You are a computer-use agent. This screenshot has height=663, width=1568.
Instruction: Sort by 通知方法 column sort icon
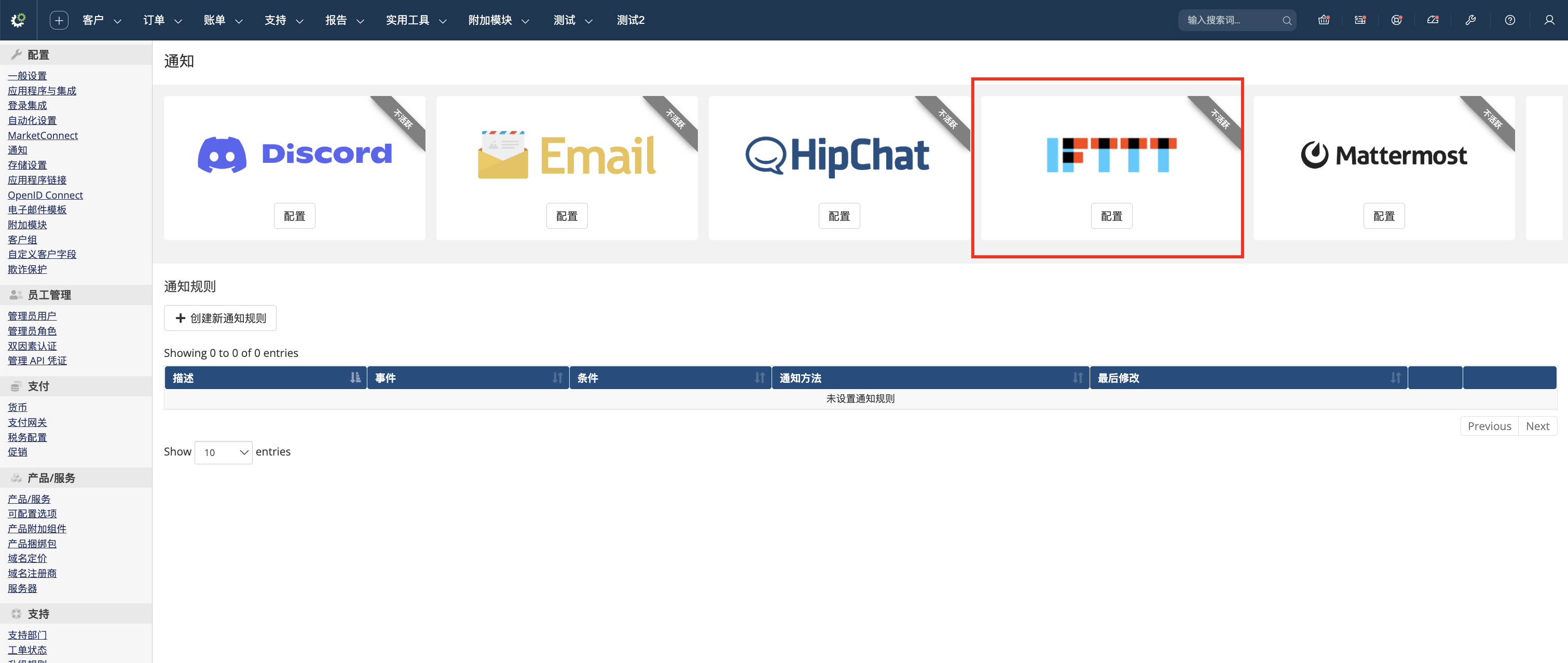(1077, 378)
